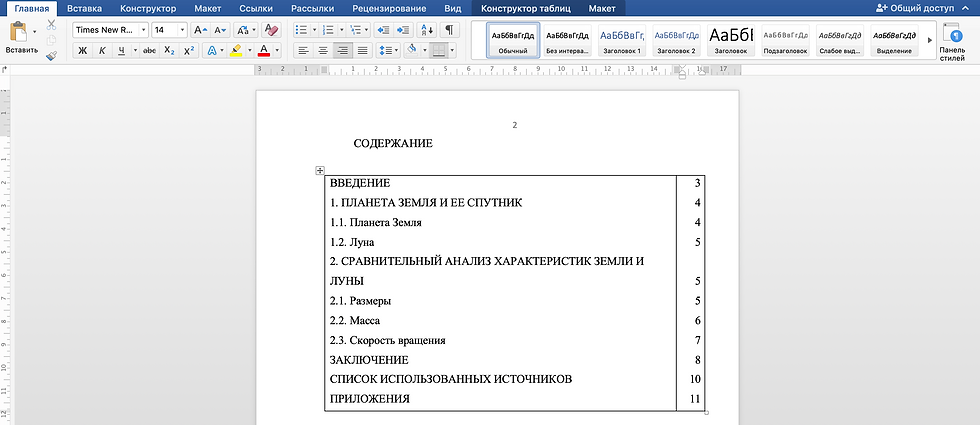Screen dimensions: 980x425
Task: Click the bulleted list icon
Action: tap(301, 30)
